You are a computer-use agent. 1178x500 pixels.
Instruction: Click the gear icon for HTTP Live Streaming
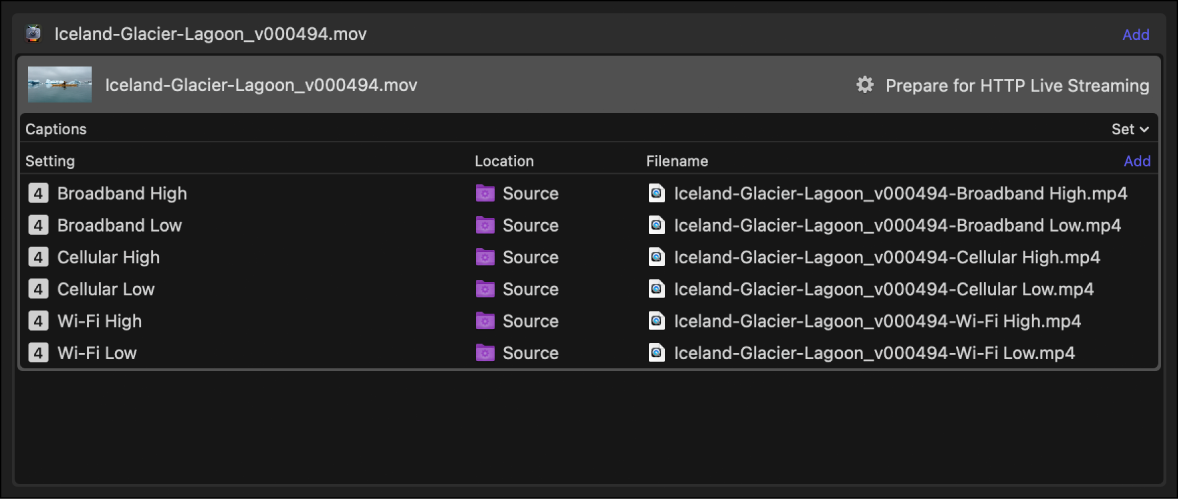coord(865,85)
